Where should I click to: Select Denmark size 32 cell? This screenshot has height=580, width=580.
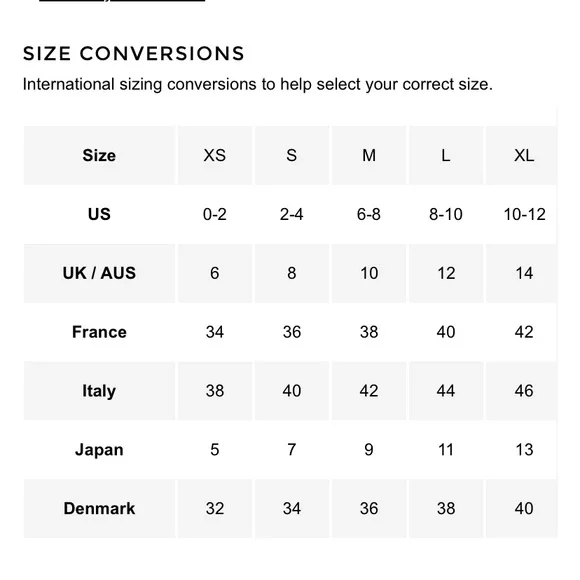(x=215, y=508)
